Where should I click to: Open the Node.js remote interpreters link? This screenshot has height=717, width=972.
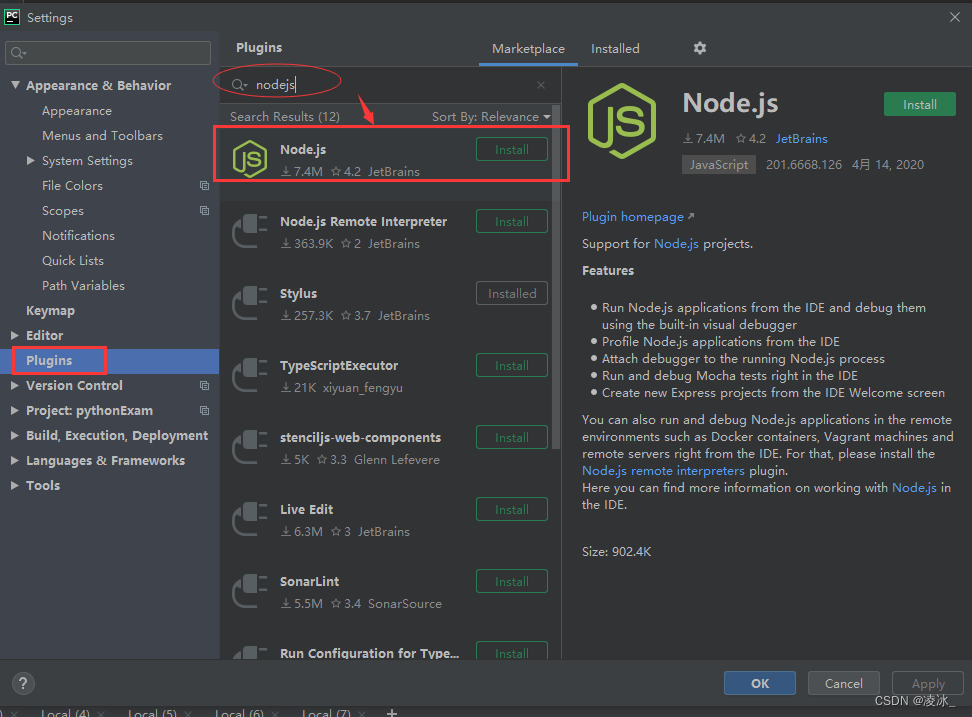663,470
